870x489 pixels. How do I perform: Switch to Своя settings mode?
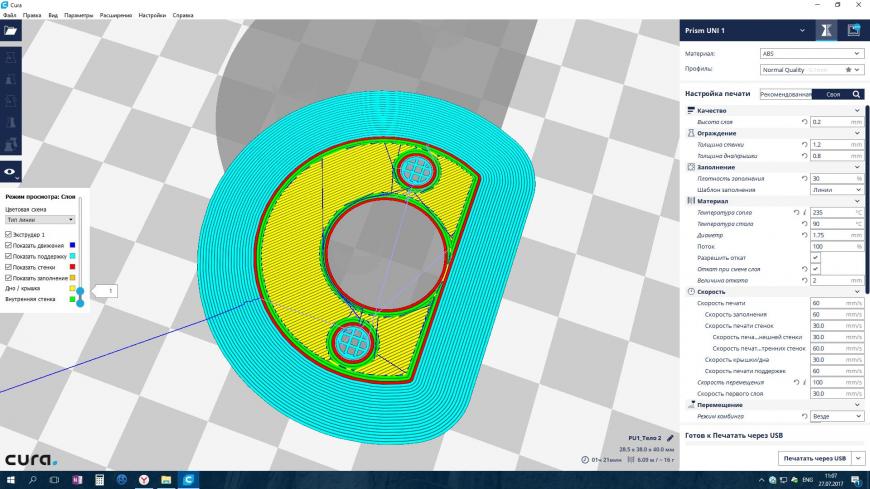pos(832,94)
